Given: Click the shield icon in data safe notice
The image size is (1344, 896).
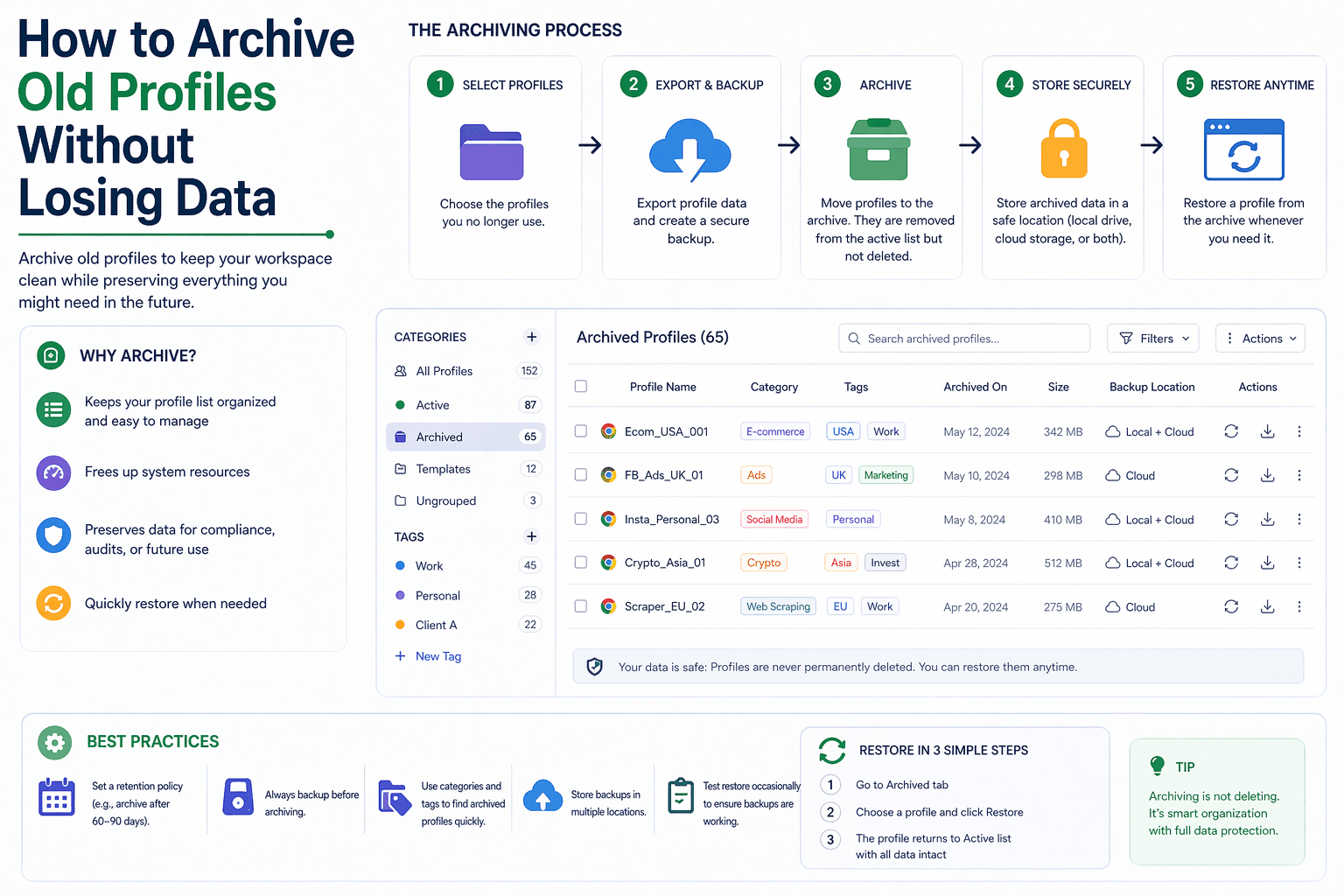Looking at the screenshot, I should [595, 667].
